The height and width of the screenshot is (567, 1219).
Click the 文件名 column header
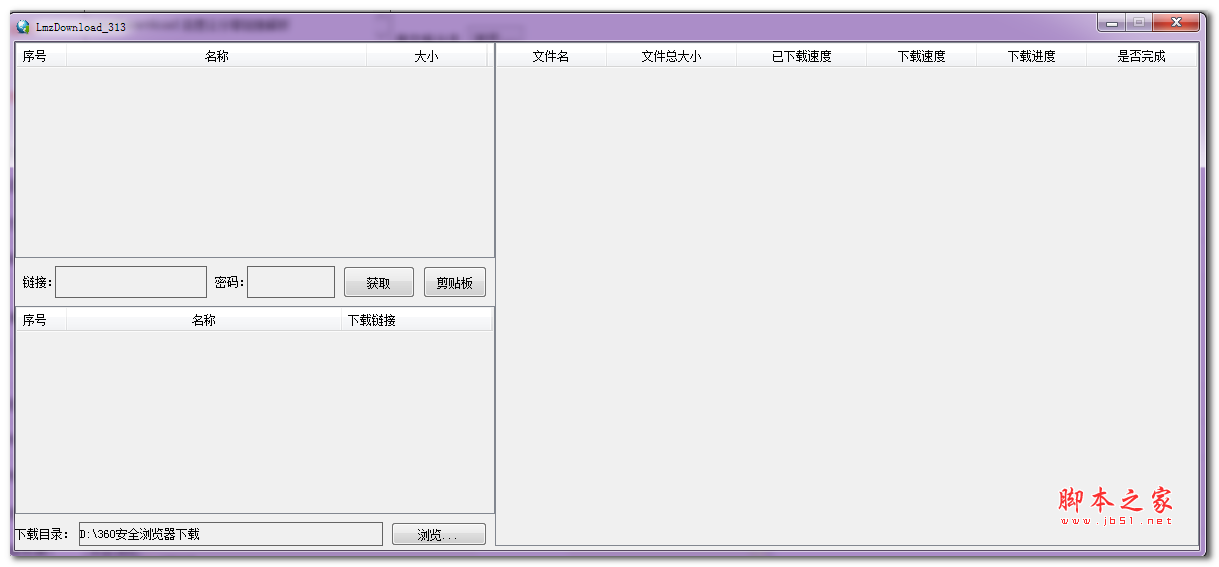[x=552, y=57]
